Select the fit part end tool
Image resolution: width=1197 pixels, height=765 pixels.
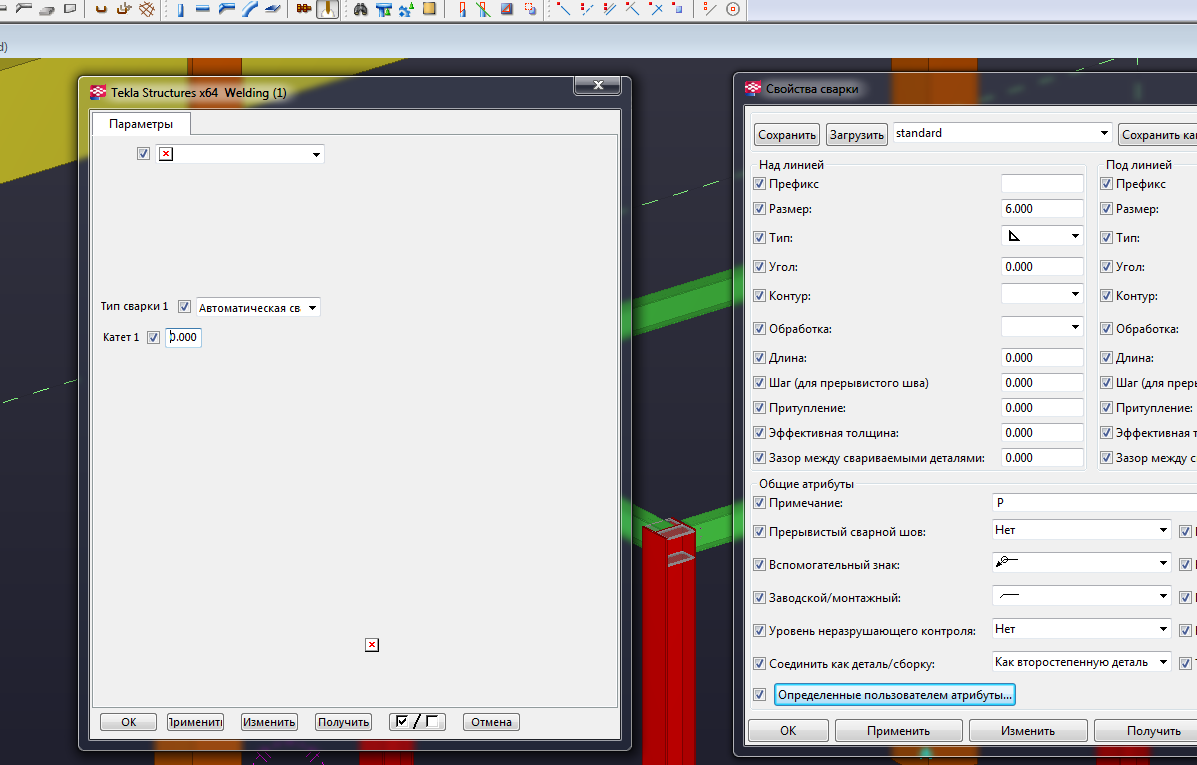[462, 10]
